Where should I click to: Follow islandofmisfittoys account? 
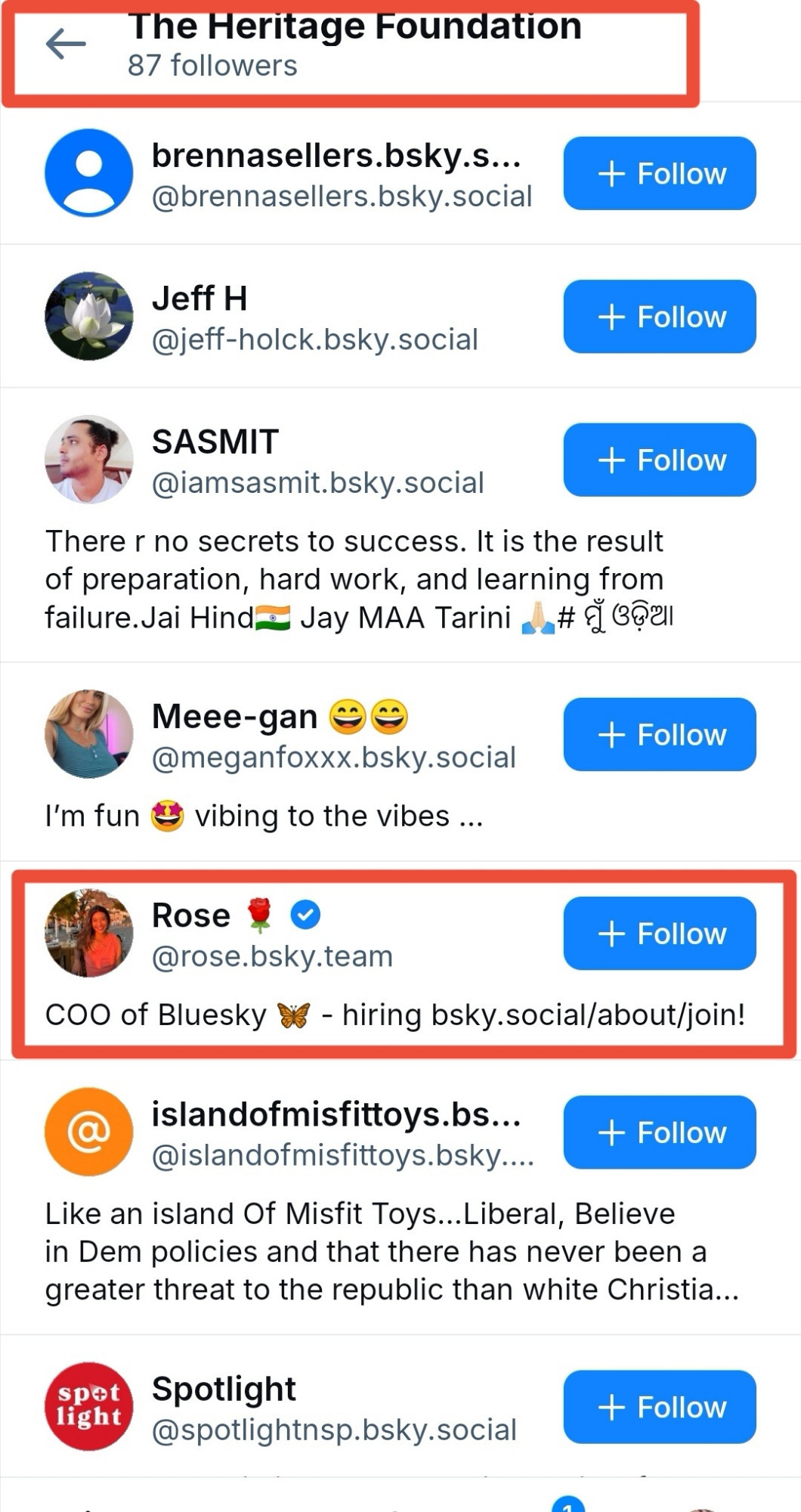point(660,1132)
